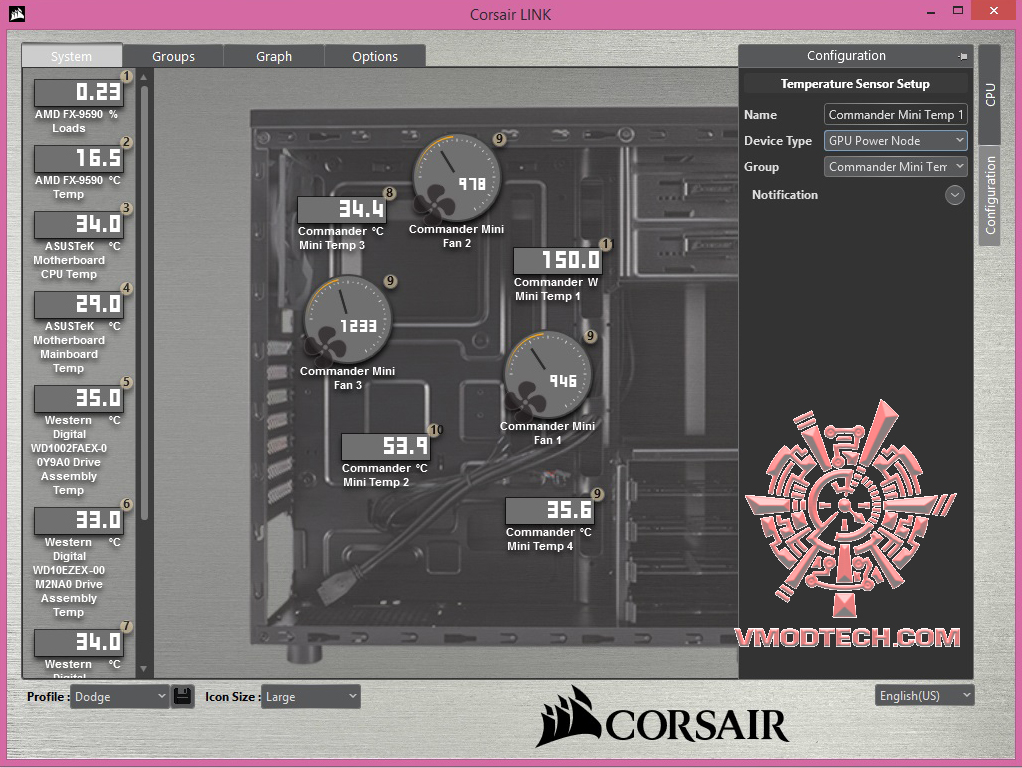Save profile with the floppy disk icon
Screen dimensions: 1022x768
click(182, 696)
